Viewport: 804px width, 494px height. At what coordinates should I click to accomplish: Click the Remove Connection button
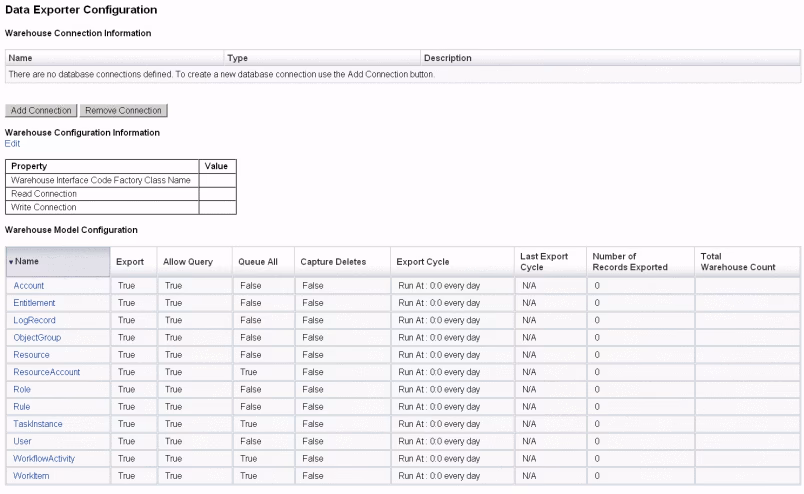click(123, 110)
